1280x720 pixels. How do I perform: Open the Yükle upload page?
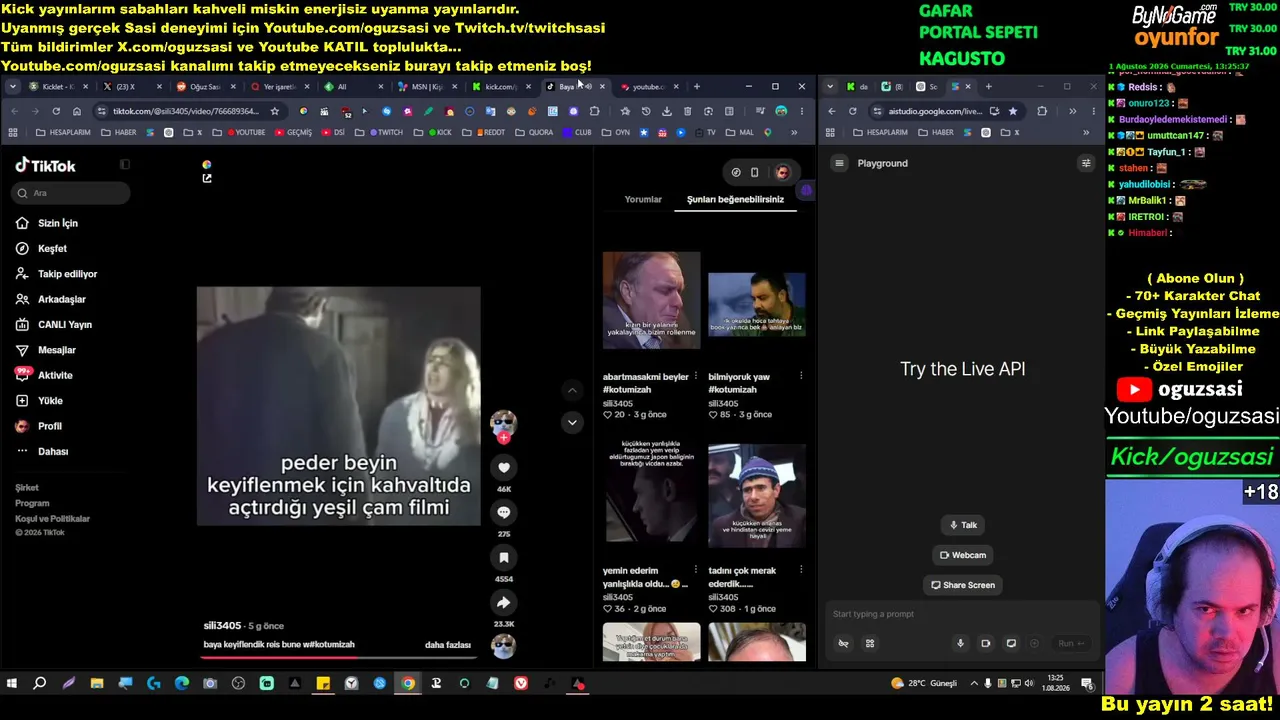(40, 401)
